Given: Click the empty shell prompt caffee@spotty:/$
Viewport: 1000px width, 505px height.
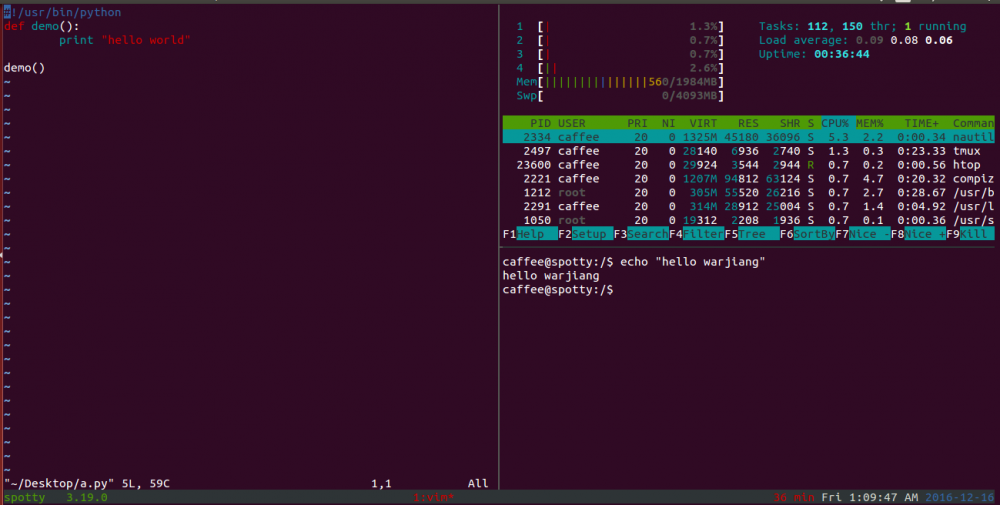Looking at the screenshot, I should pyautogui.click(x=558, y=289).
